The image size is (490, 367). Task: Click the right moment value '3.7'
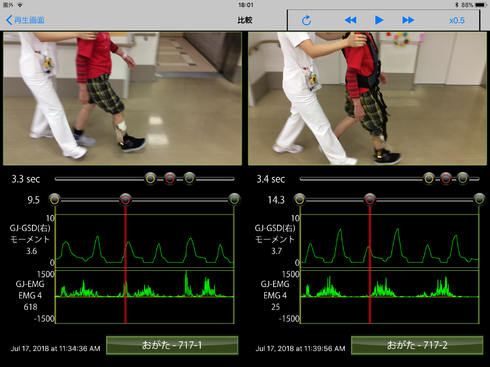click(x=276, y=251)
